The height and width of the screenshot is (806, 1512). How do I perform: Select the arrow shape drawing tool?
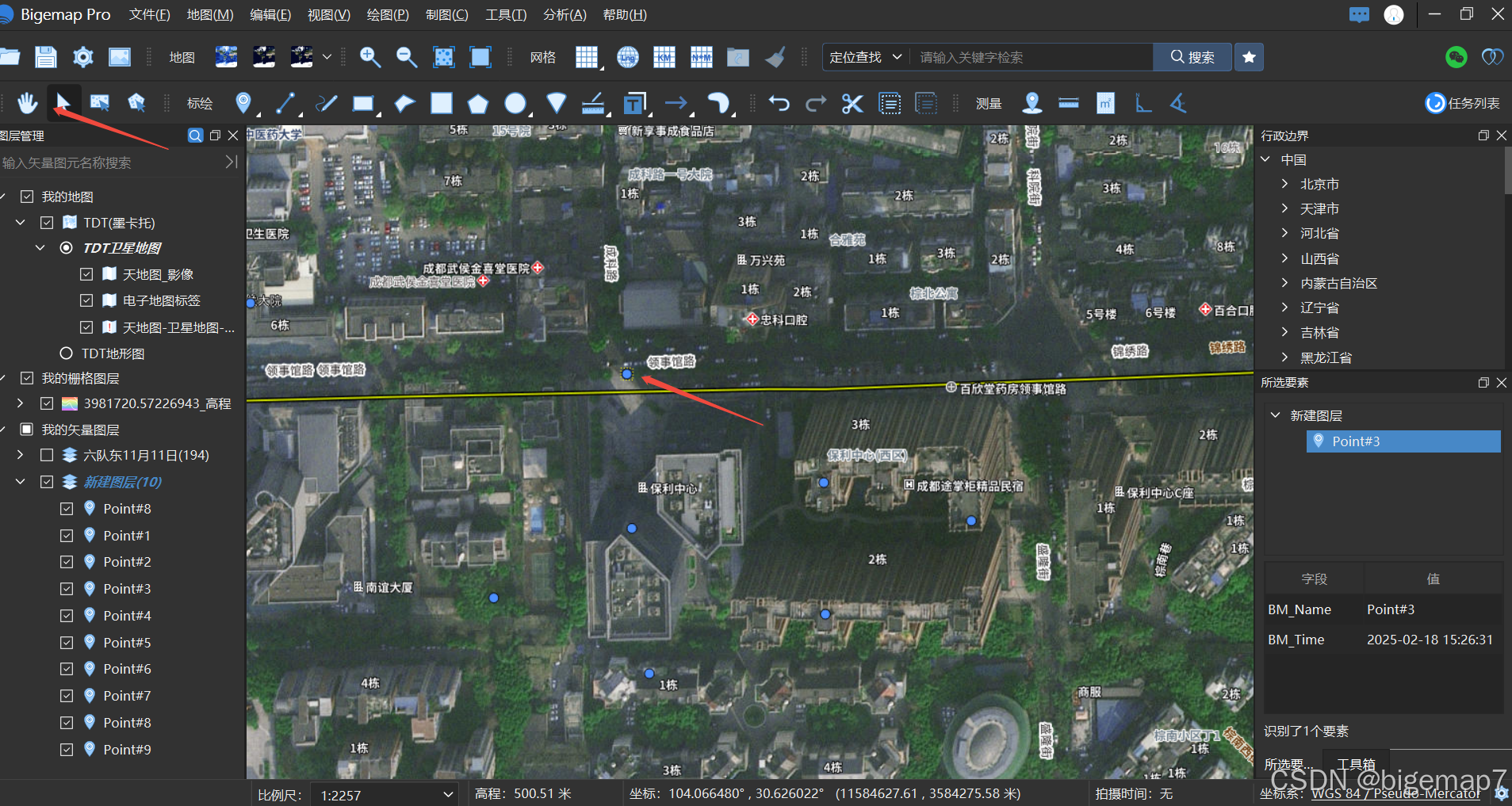[x=676, y=103]
